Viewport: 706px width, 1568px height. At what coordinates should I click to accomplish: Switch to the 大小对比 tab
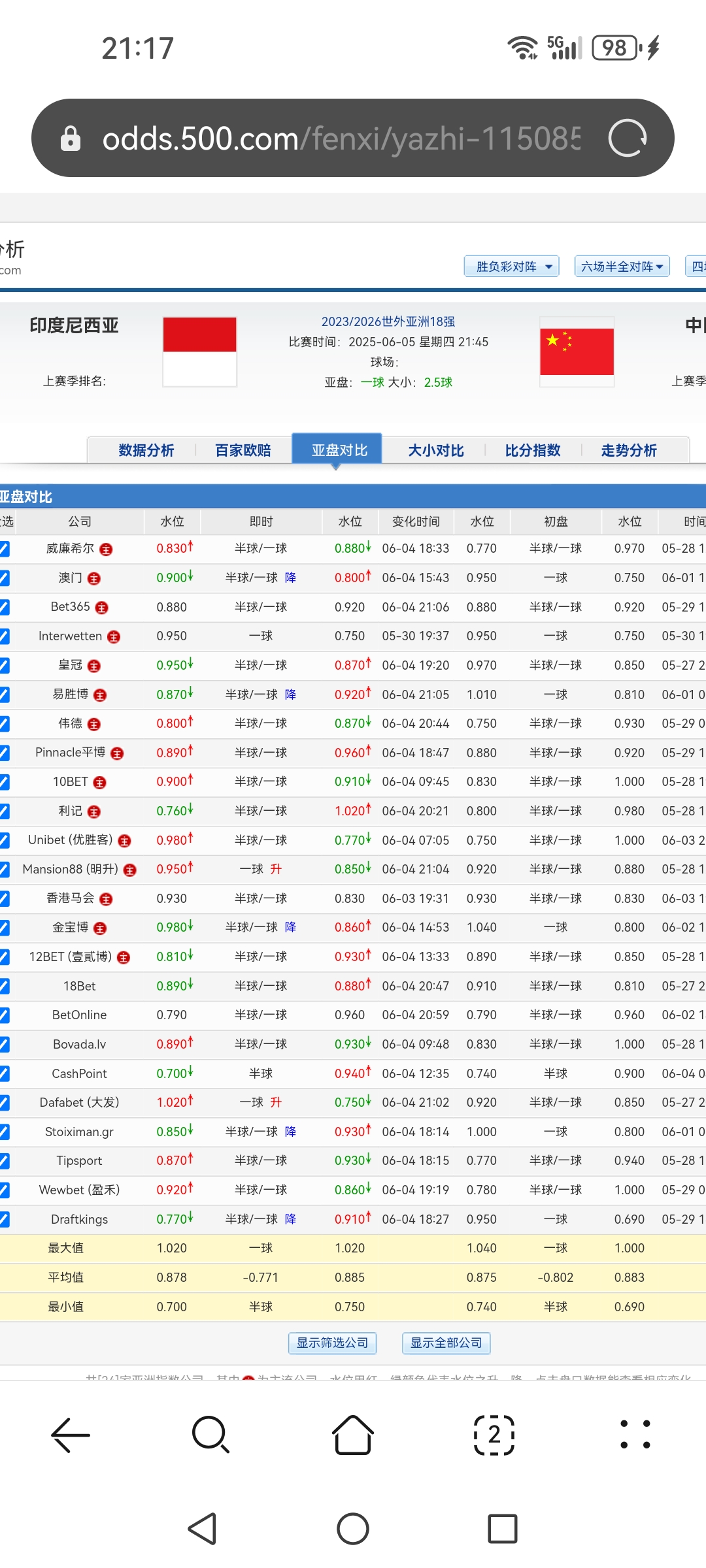436,450
